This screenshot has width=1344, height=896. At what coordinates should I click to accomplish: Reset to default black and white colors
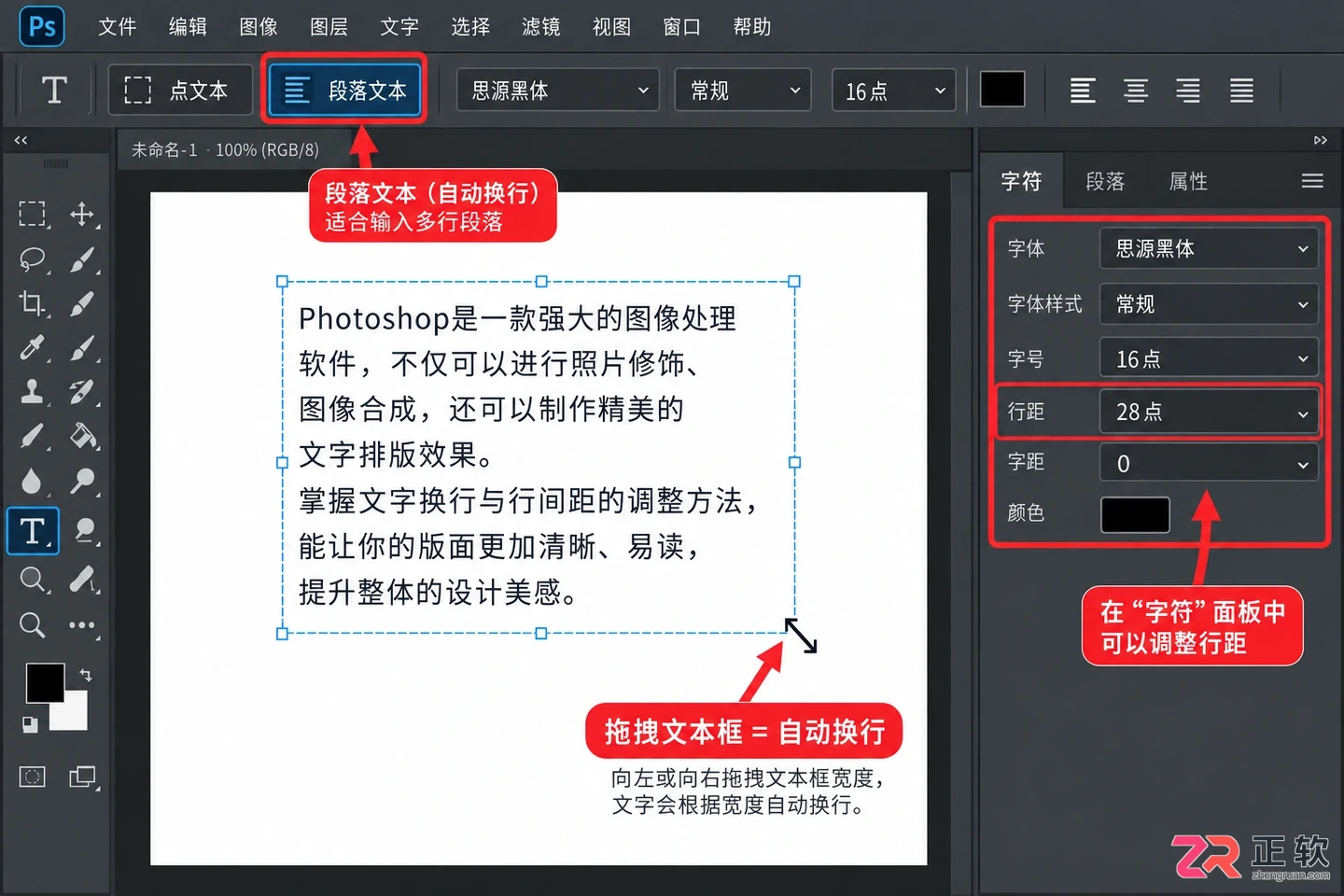point(29,723)
